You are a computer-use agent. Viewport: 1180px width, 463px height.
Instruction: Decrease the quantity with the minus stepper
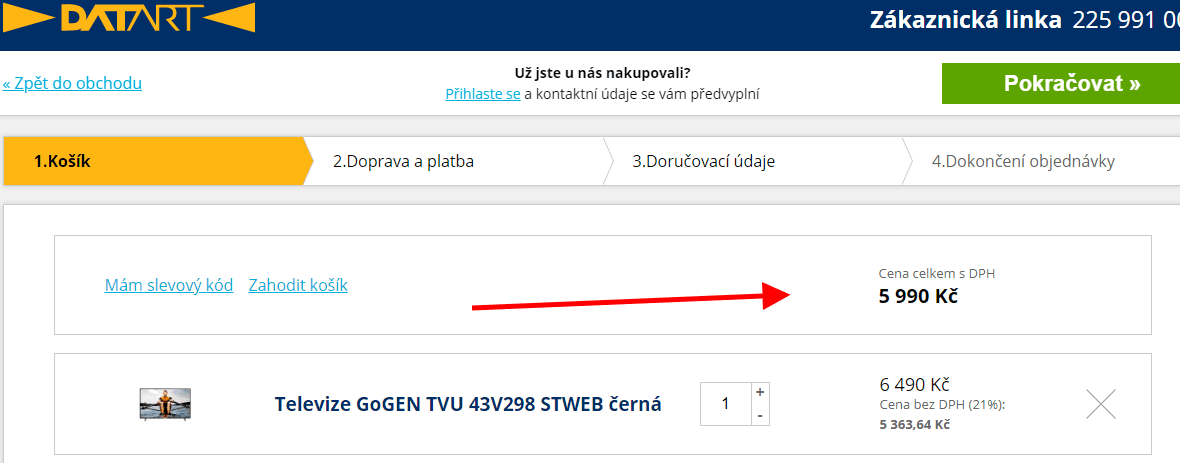point(760,415)
